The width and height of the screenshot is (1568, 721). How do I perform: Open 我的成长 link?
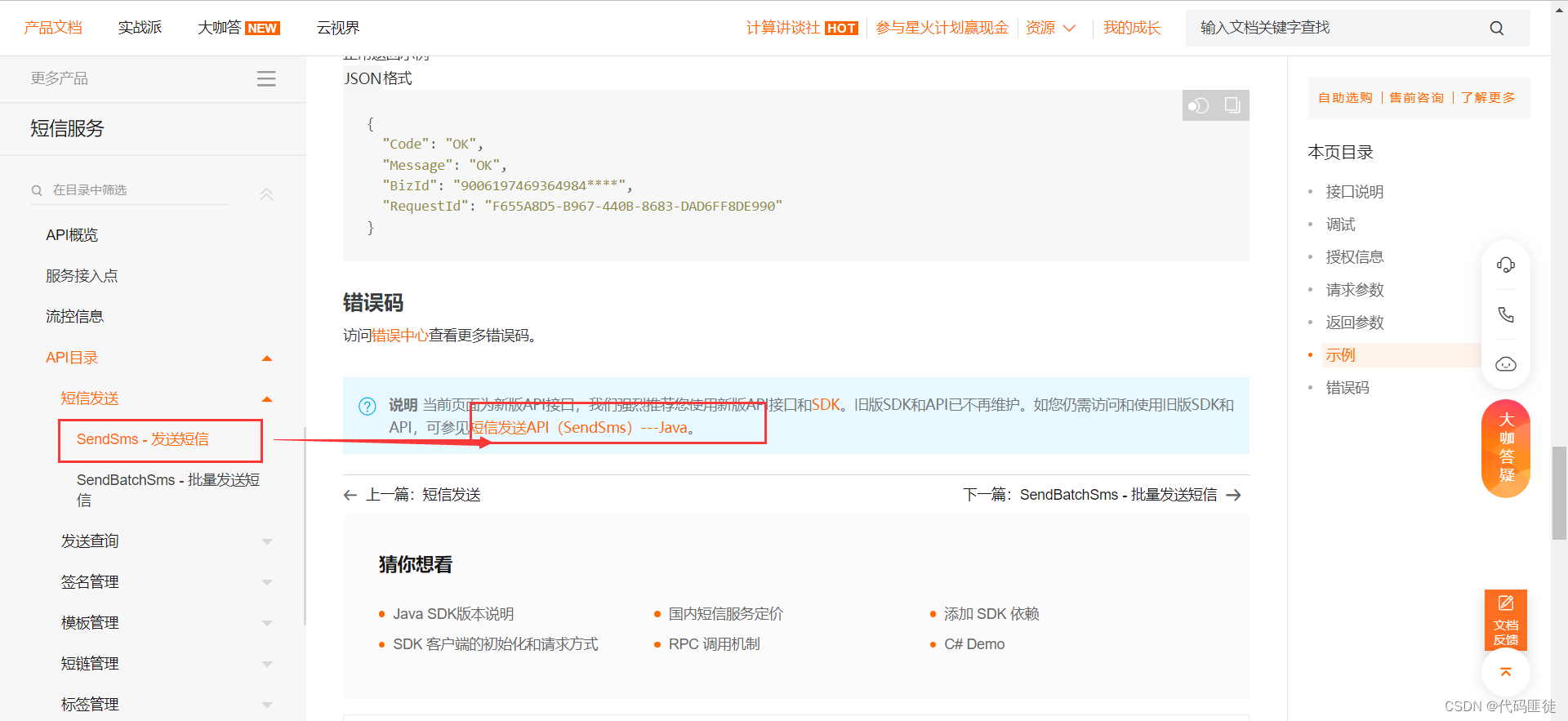click(1132, 28)
